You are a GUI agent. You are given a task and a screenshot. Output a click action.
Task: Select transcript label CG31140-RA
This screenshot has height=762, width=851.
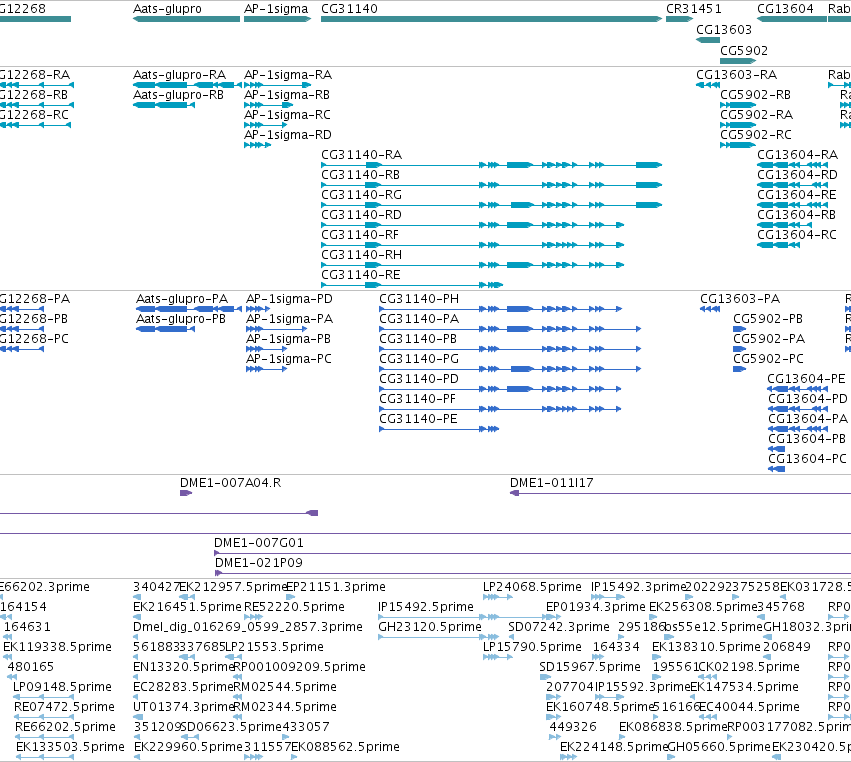[361, 155]
